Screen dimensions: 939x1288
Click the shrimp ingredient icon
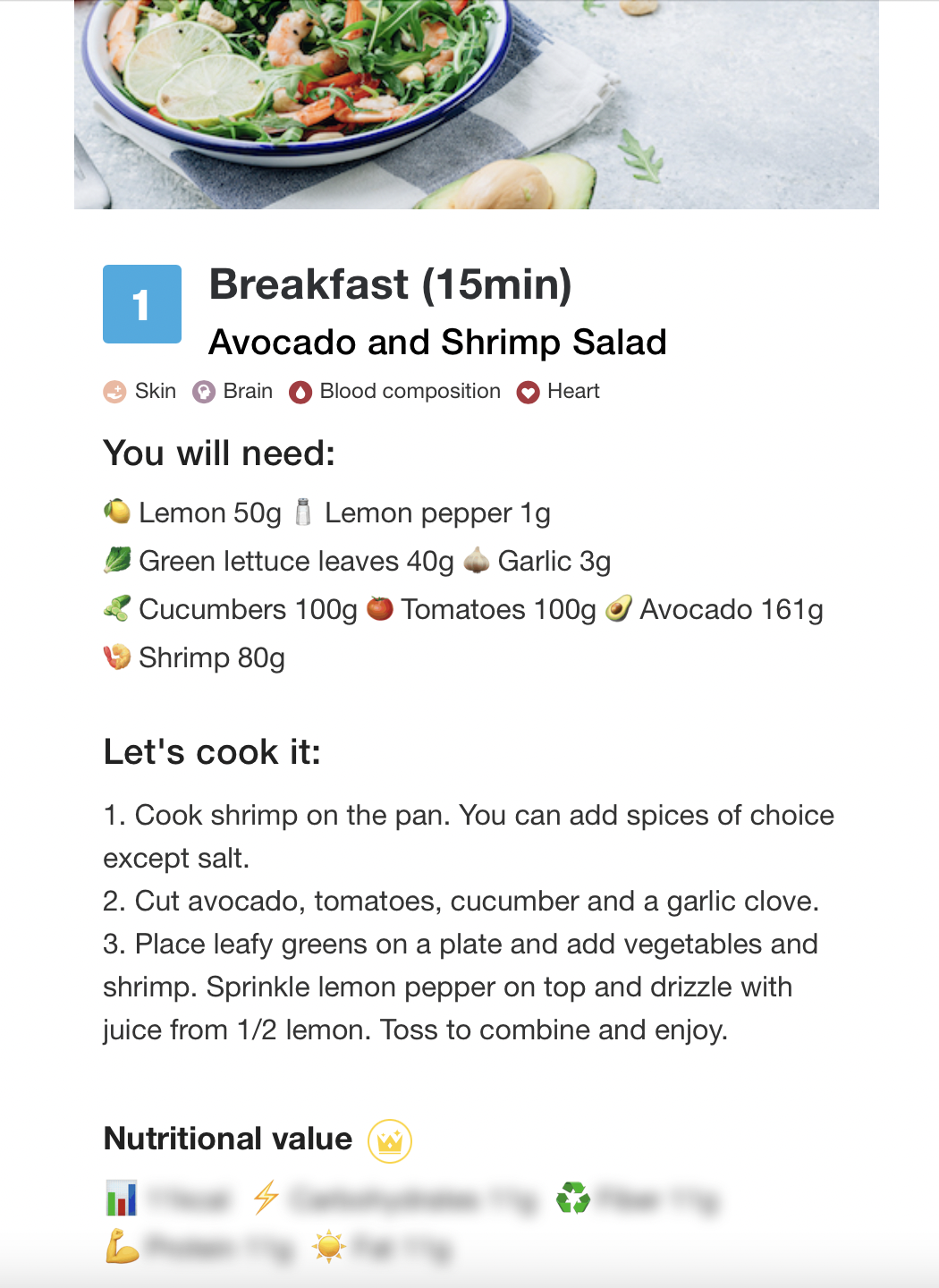pyautogui.click(x=117, y=657)
